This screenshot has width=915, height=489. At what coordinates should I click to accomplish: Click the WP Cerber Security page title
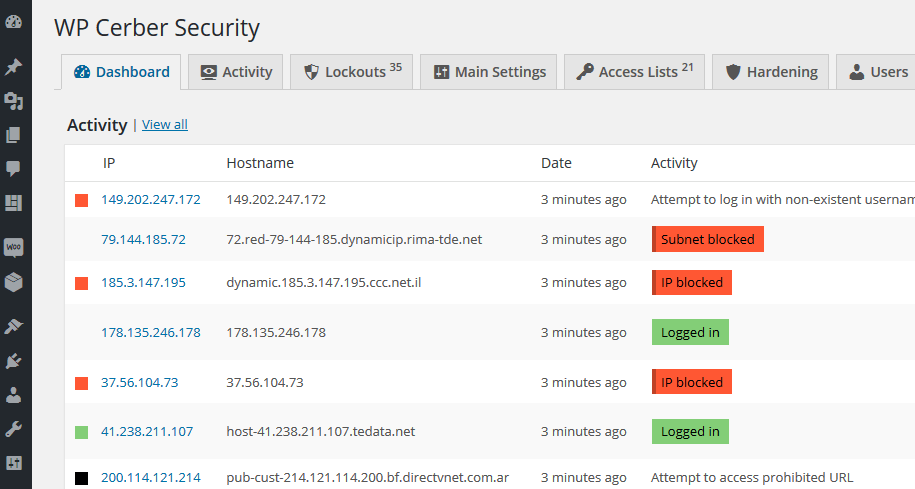tap(157, 28)
